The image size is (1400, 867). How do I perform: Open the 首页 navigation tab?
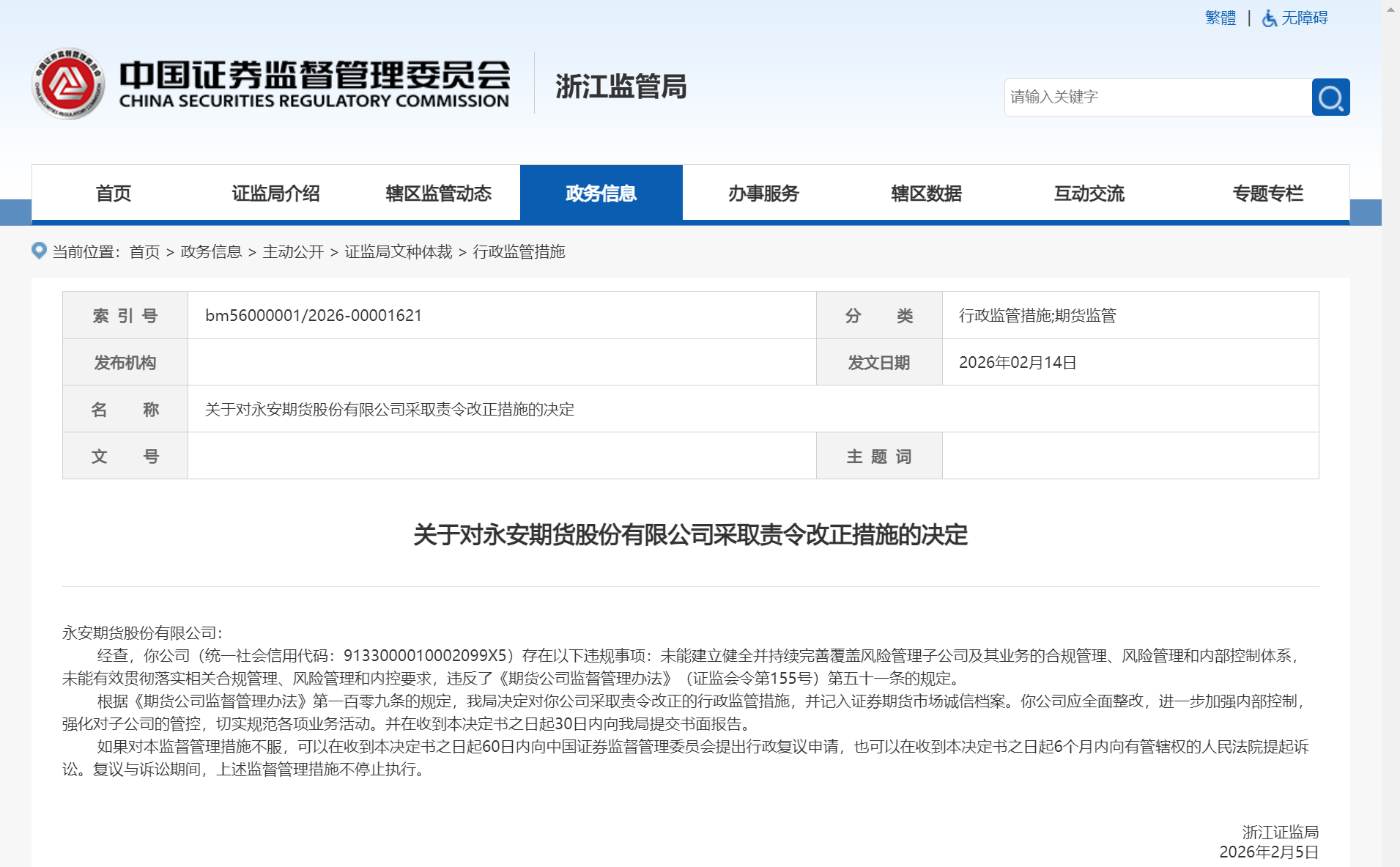click(x=113, y=193)
